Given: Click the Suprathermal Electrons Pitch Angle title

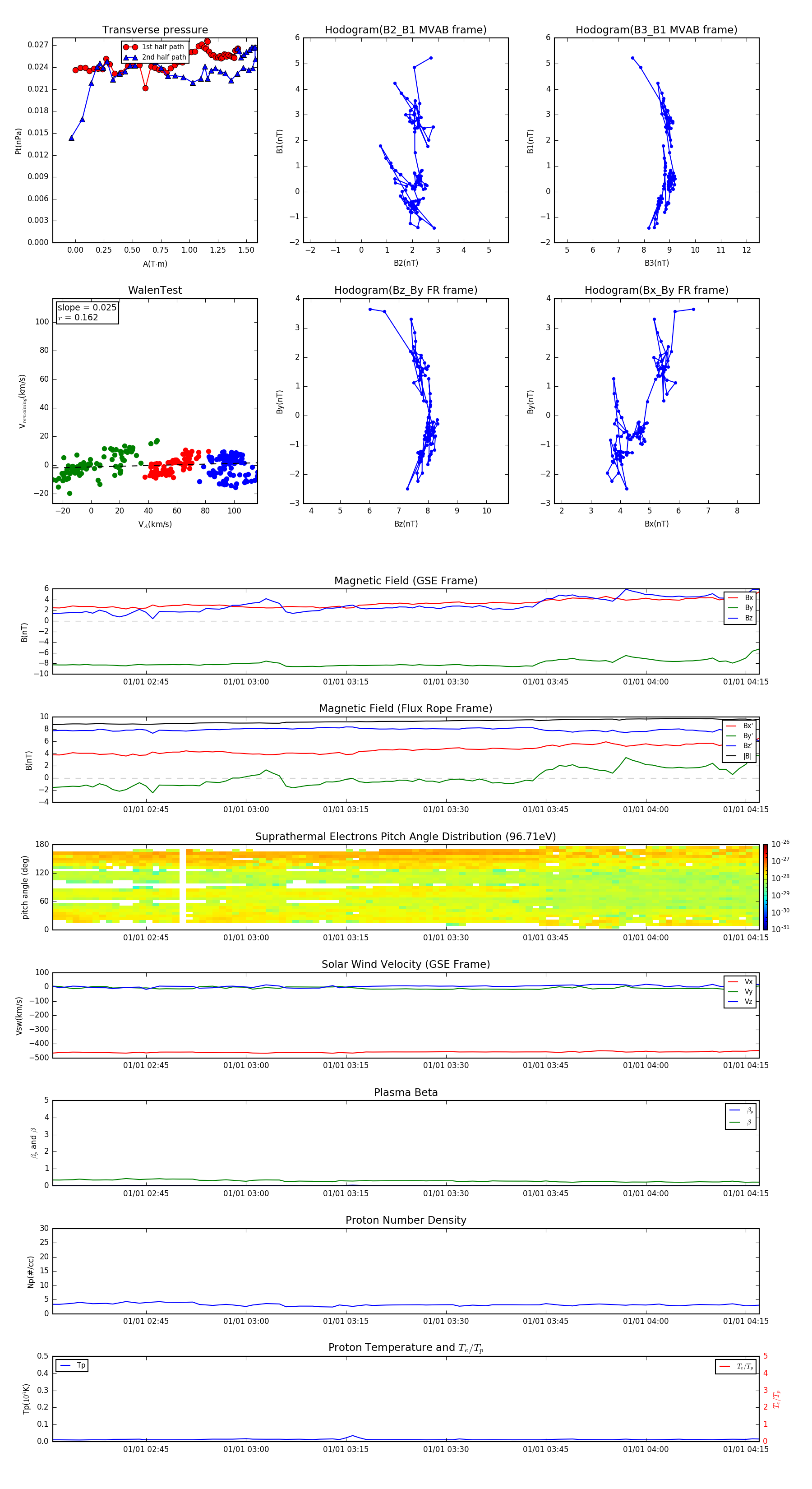Looking at the screenshot, I should (406, 837).
